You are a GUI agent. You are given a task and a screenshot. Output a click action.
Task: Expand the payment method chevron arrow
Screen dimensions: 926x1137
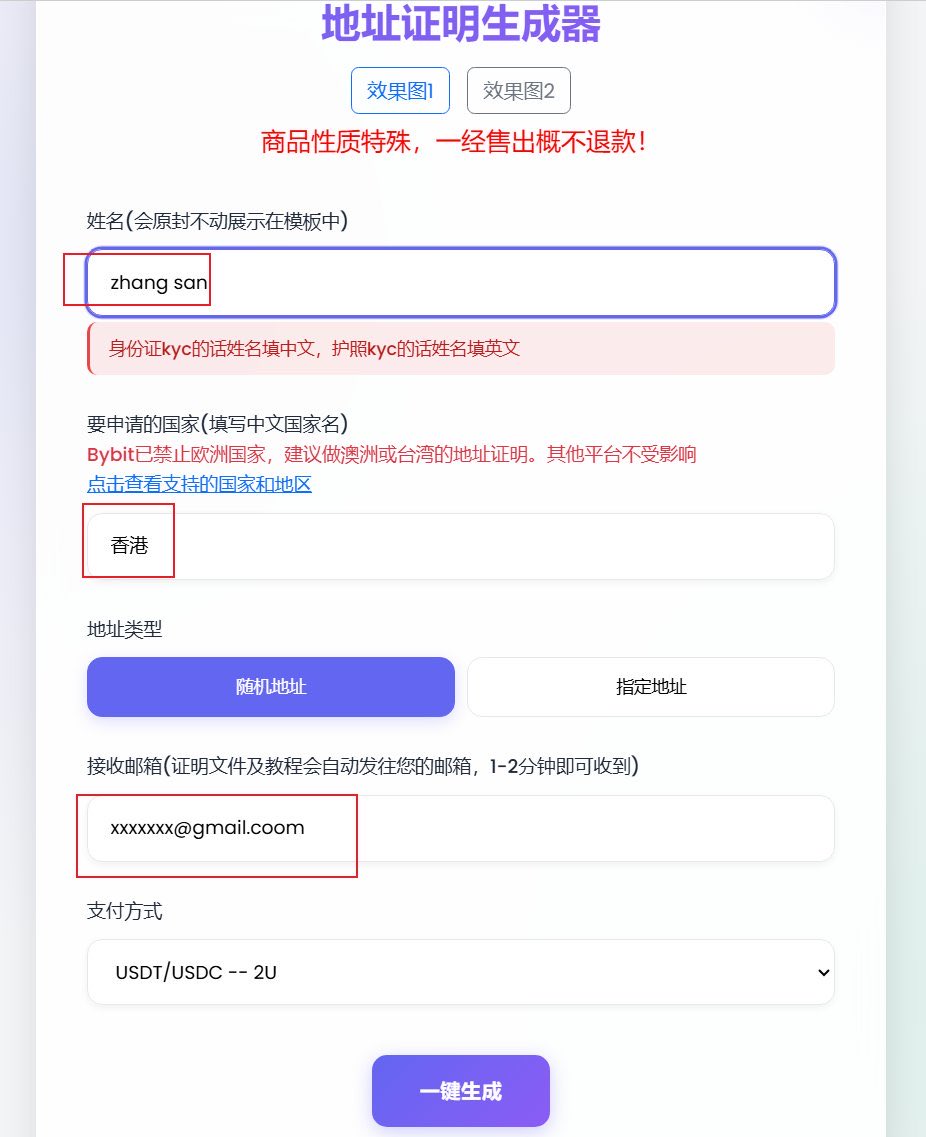click(823, 972)
